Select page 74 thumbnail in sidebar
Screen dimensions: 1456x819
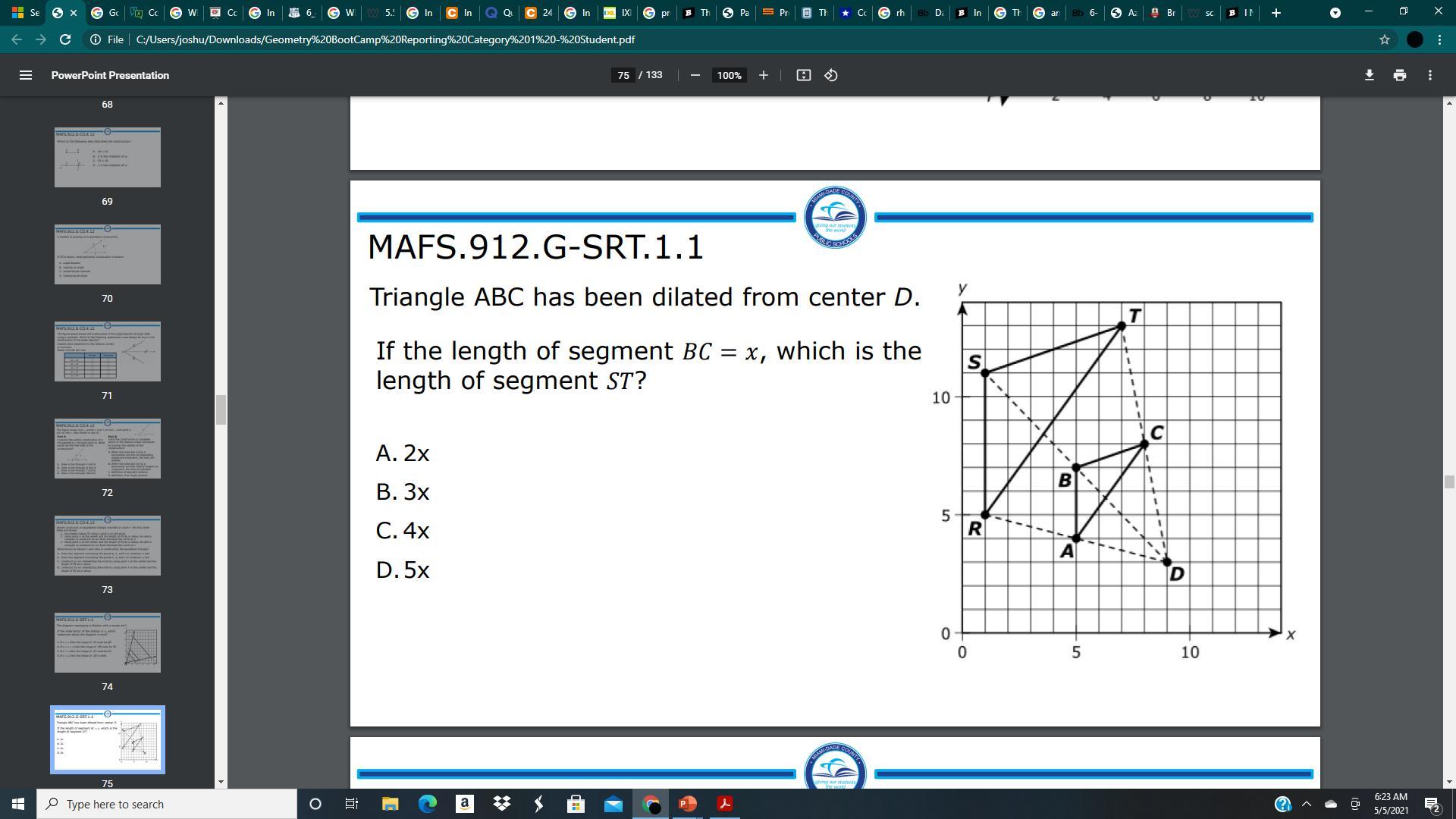[107, 642]
